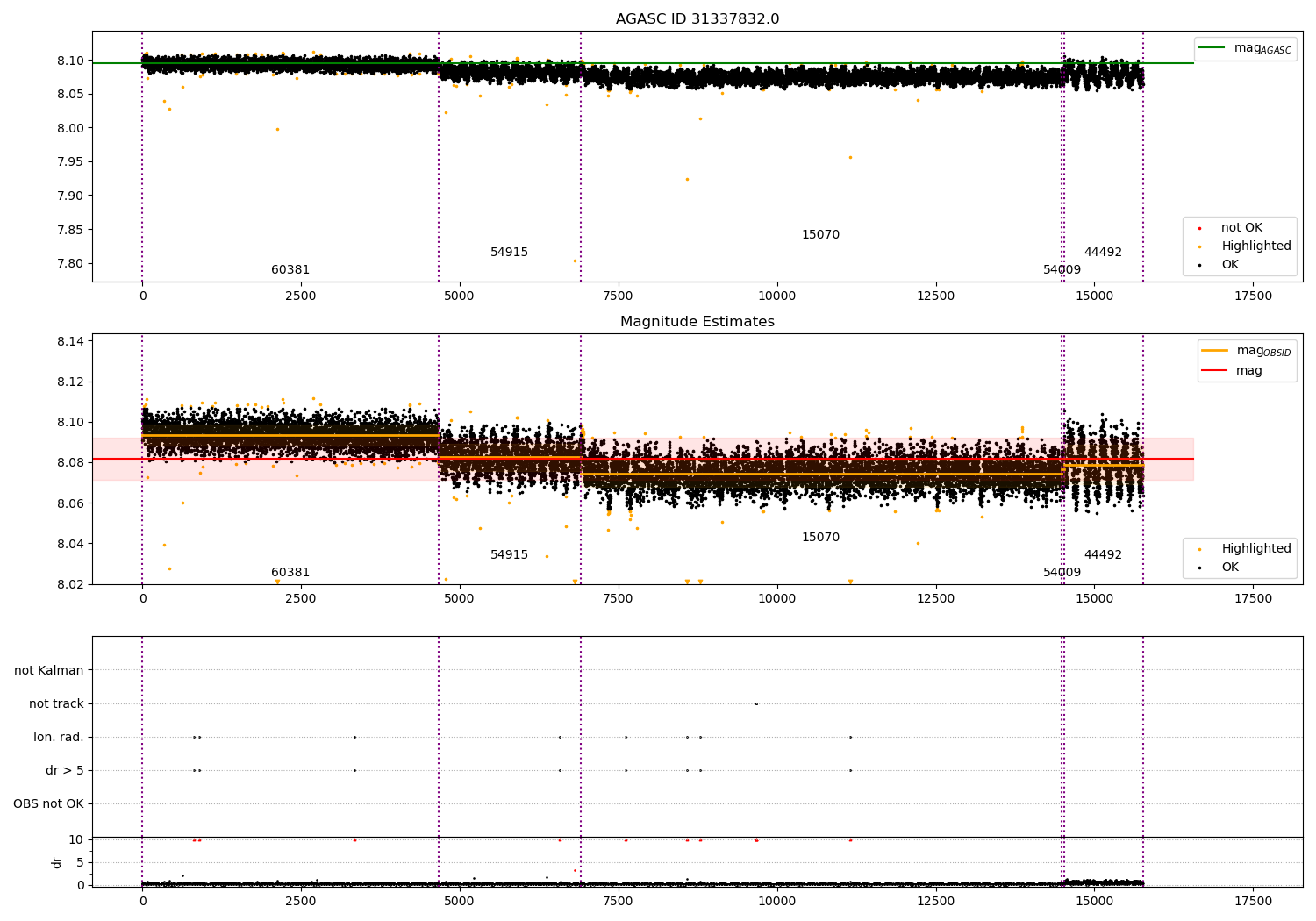Click the 7.95 y-tick of the top panel
The image size is (1316, 921).
72,161
